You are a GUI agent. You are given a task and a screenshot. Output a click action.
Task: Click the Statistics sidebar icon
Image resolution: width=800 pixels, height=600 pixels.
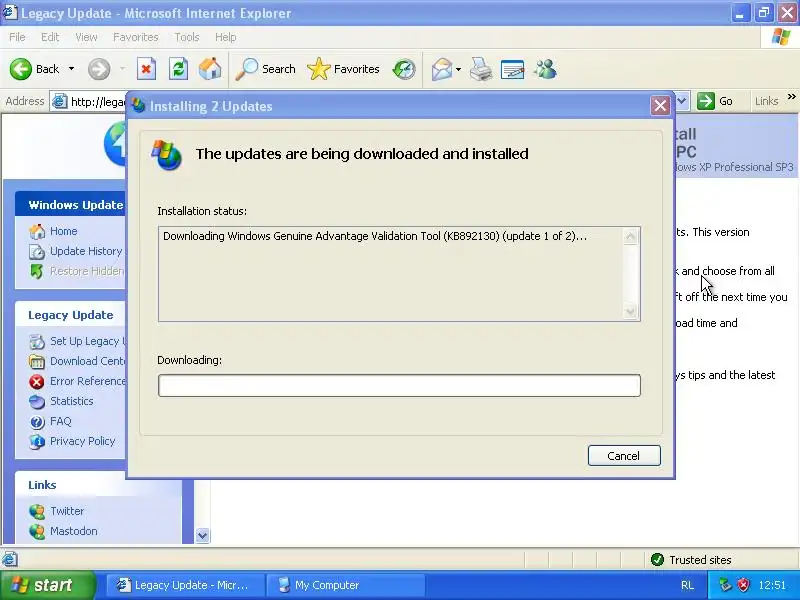click(x=37, y=402)
